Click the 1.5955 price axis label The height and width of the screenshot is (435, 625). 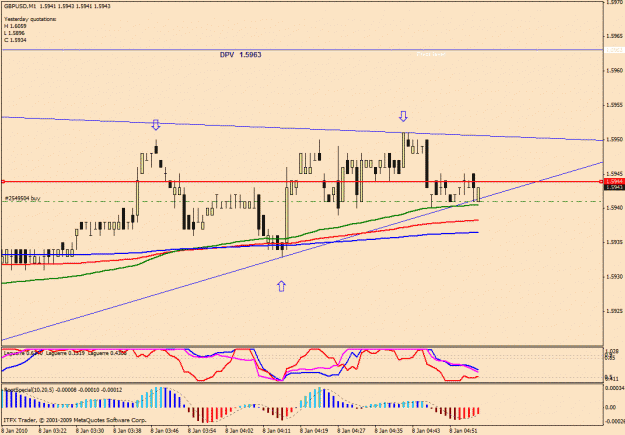[614, 105]
